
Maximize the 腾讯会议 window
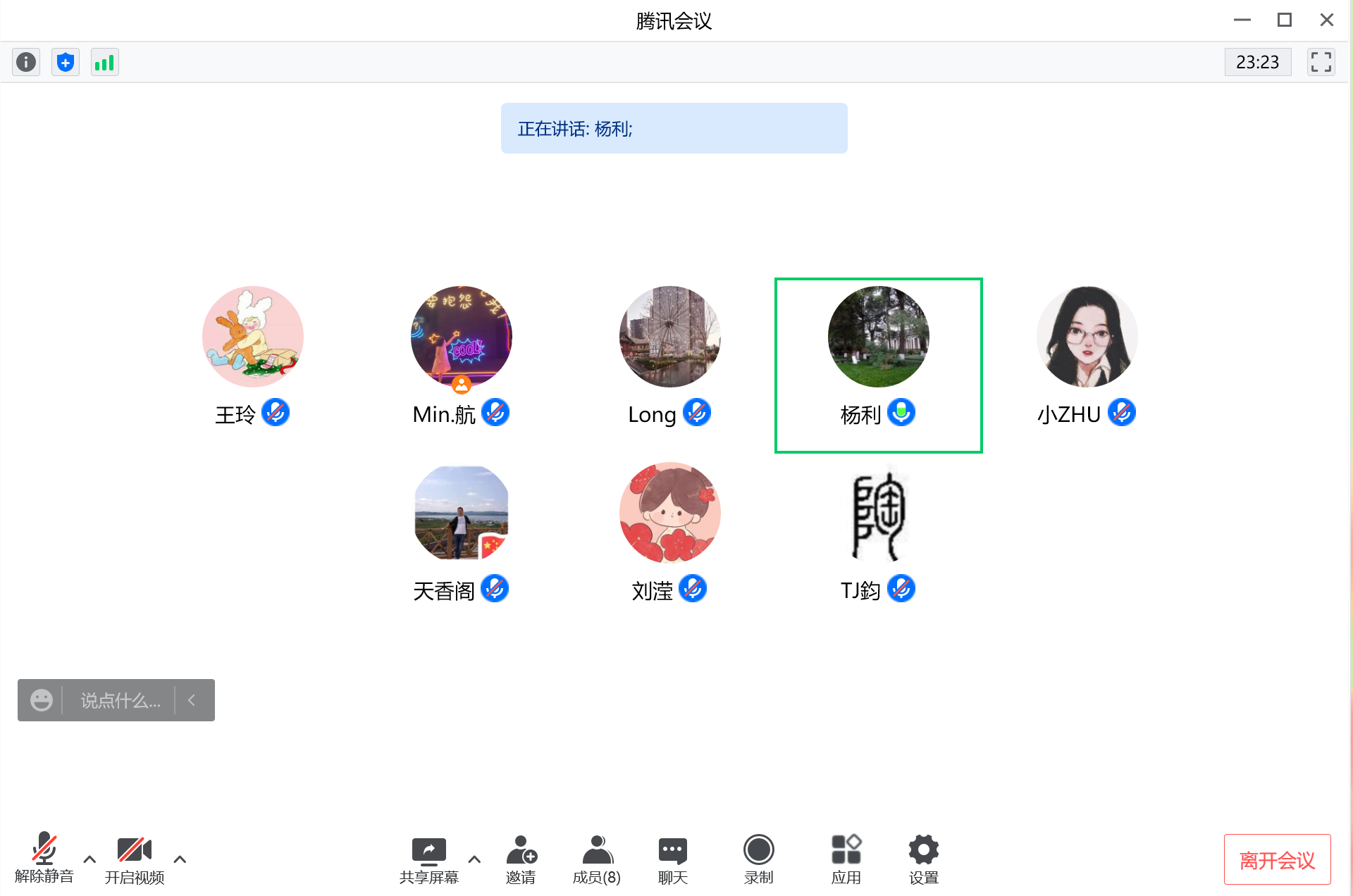[1285, 20]
